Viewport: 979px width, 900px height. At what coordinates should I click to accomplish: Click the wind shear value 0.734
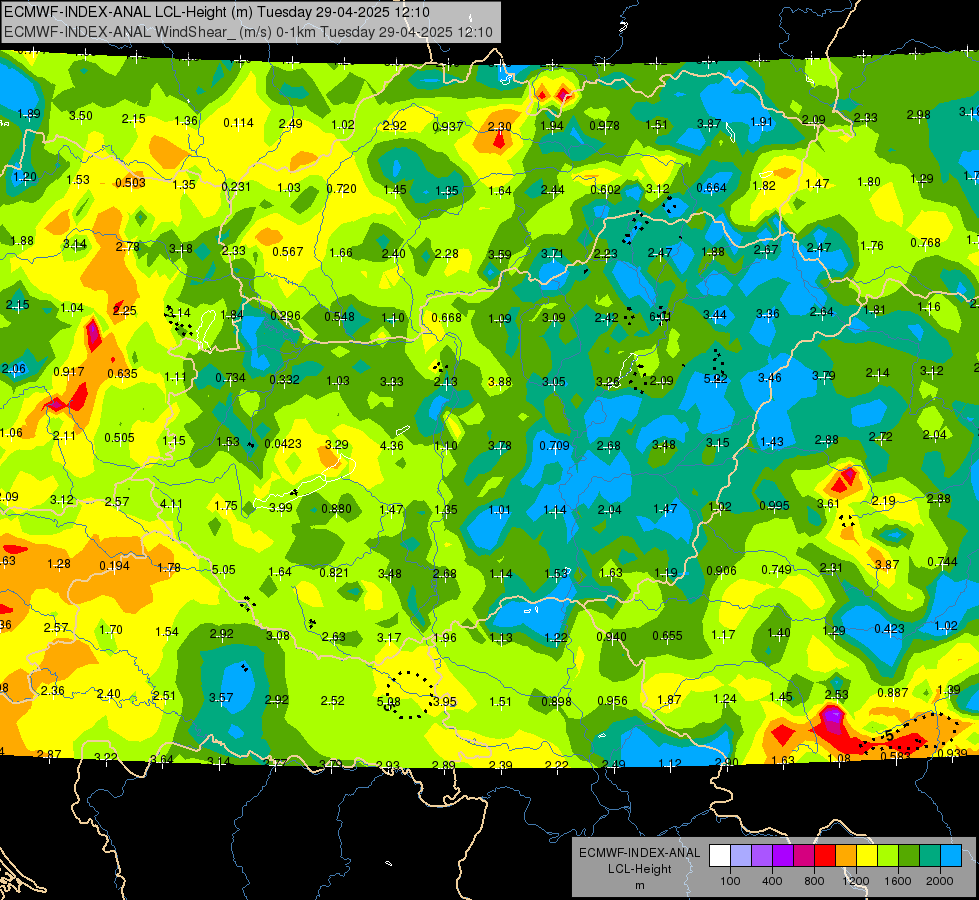point(230,377)
